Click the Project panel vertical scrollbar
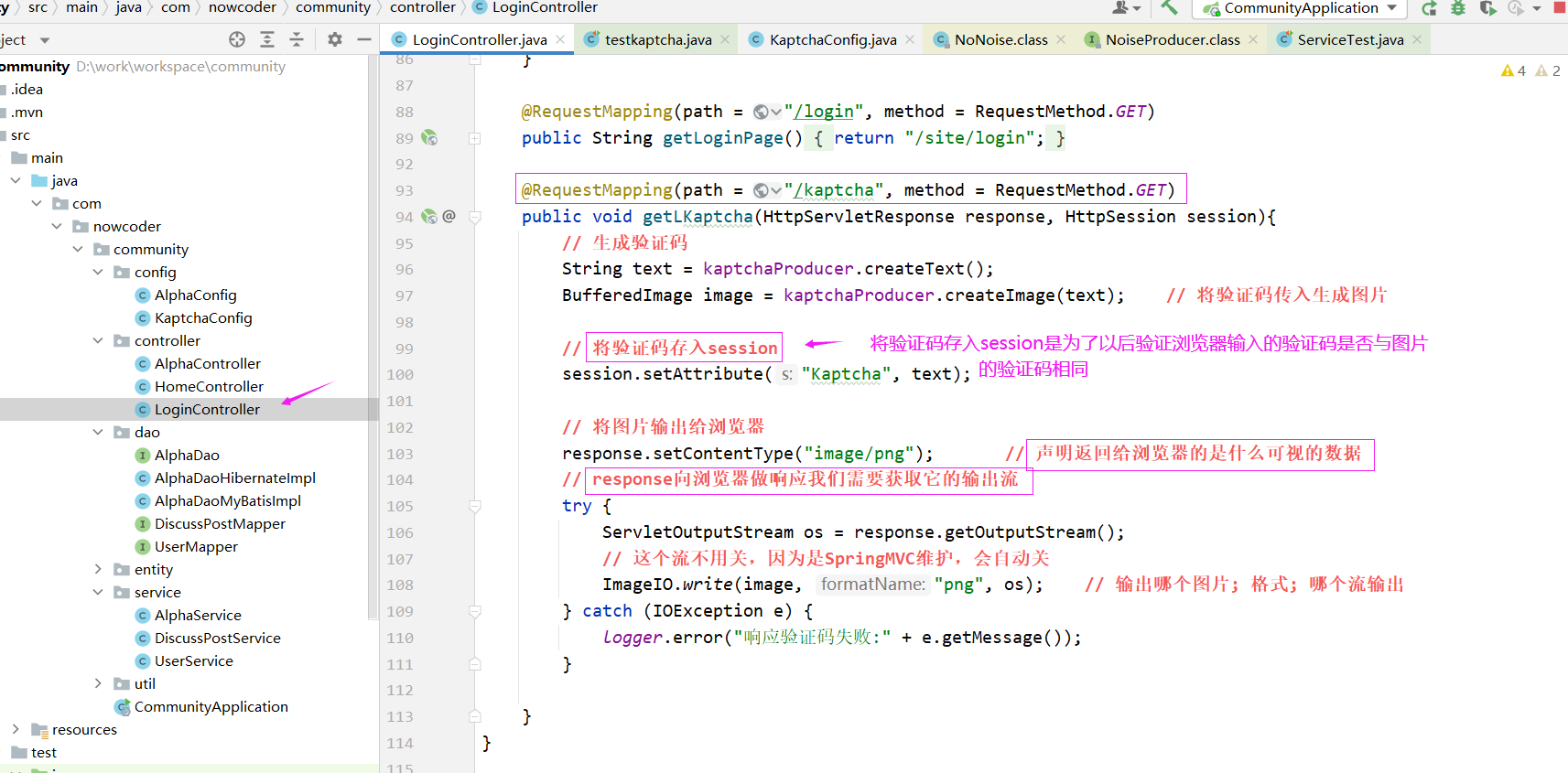1568x773 pixels. coord(373,338)
